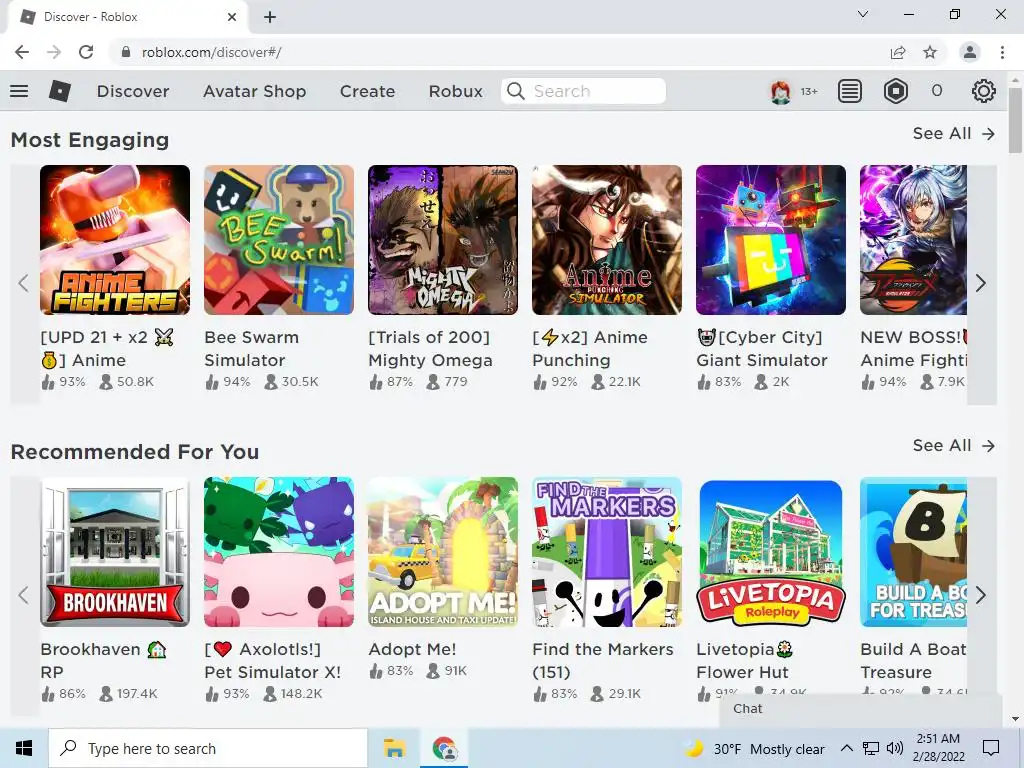Click the share page icon
This screenshot has width=1024, height=768.
point(898,52)
